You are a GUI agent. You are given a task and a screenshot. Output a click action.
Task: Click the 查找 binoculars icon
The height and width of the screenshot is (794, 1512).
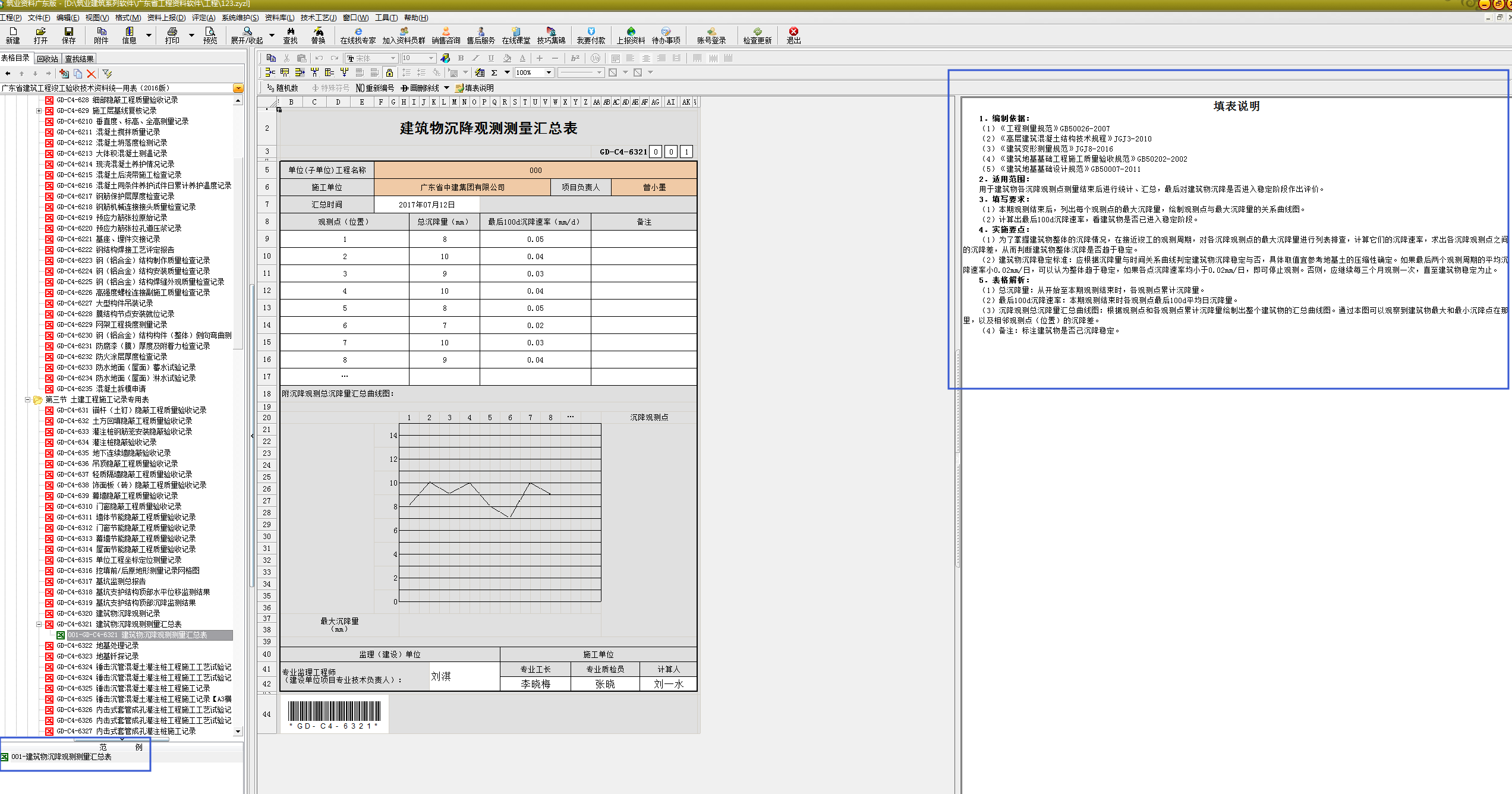tap(290, 35)
